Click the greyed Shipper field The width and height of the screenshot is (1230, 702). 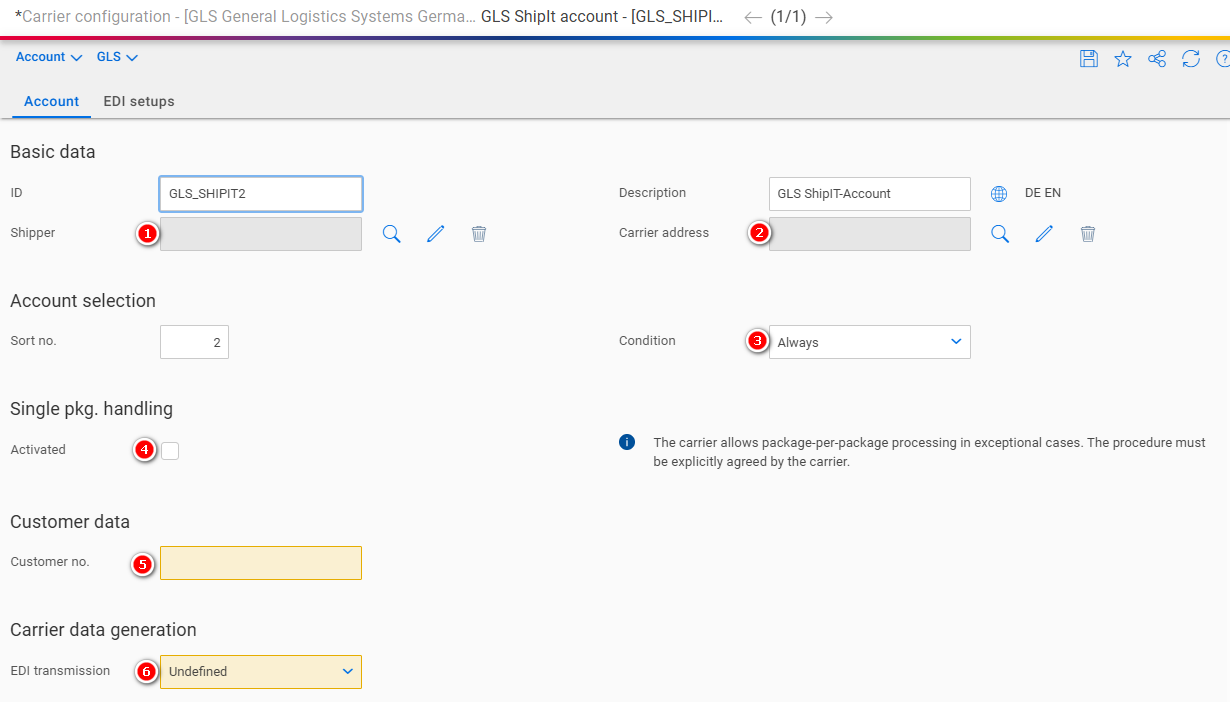click(261, 234)
